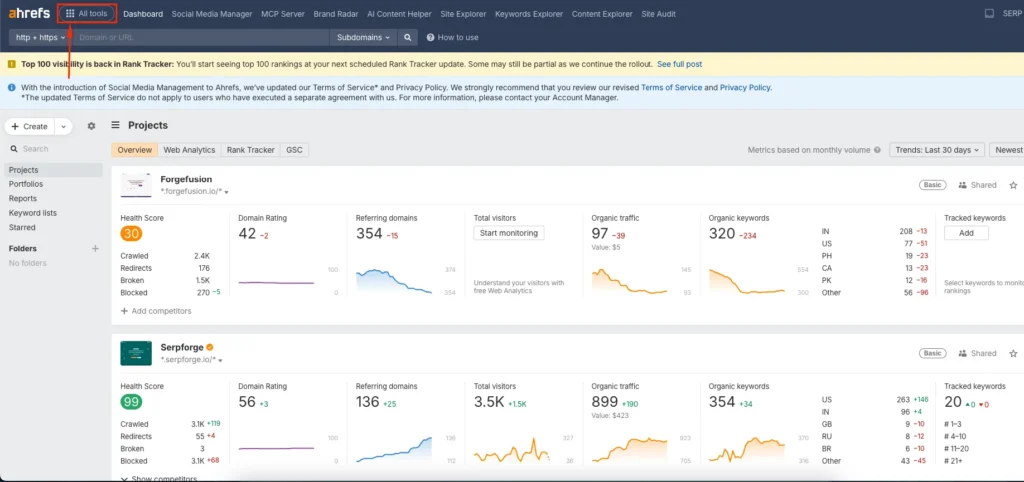Expand the Create button dropdown arrow
This screenshot has height=482, width=1024.
pos(64,127)
